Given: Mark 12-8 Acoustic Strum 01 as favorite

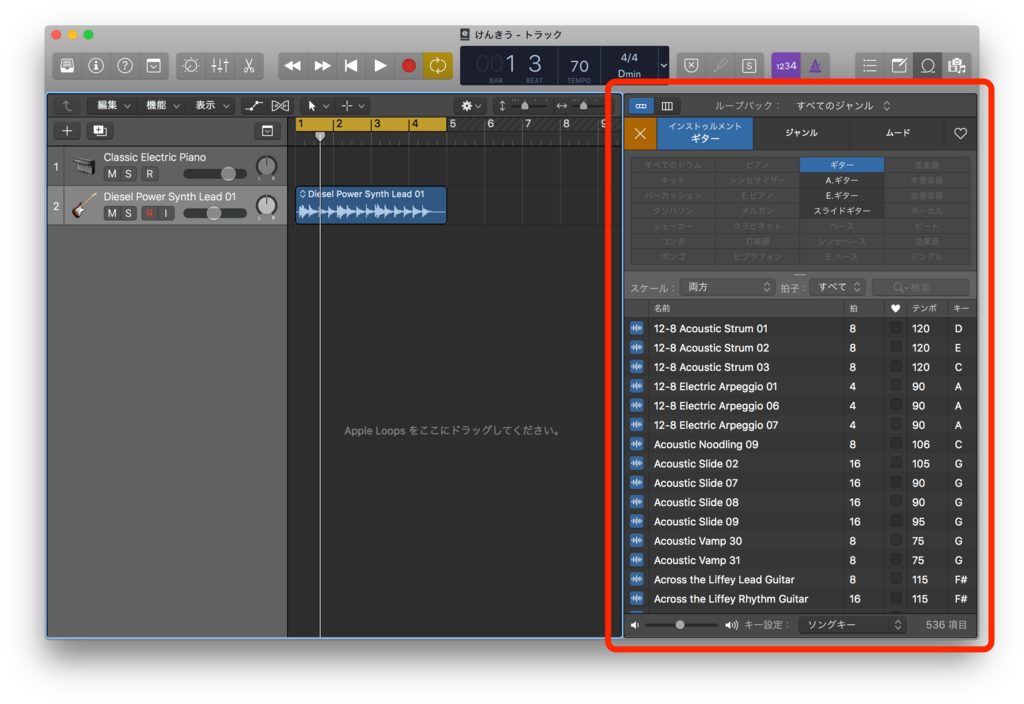Looking at the screenshot, I should [896, 328].
